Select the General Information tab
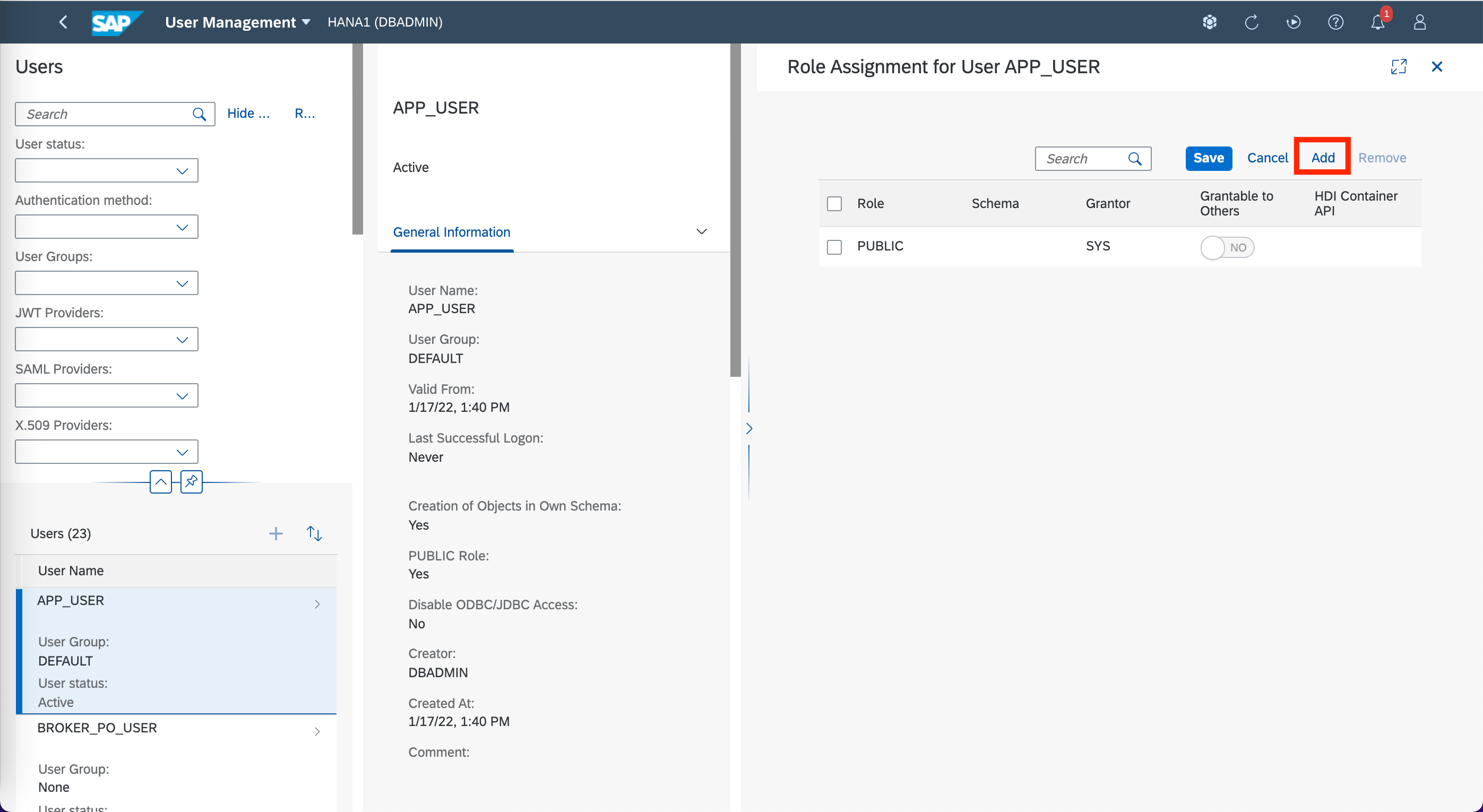 click(451, 232)
